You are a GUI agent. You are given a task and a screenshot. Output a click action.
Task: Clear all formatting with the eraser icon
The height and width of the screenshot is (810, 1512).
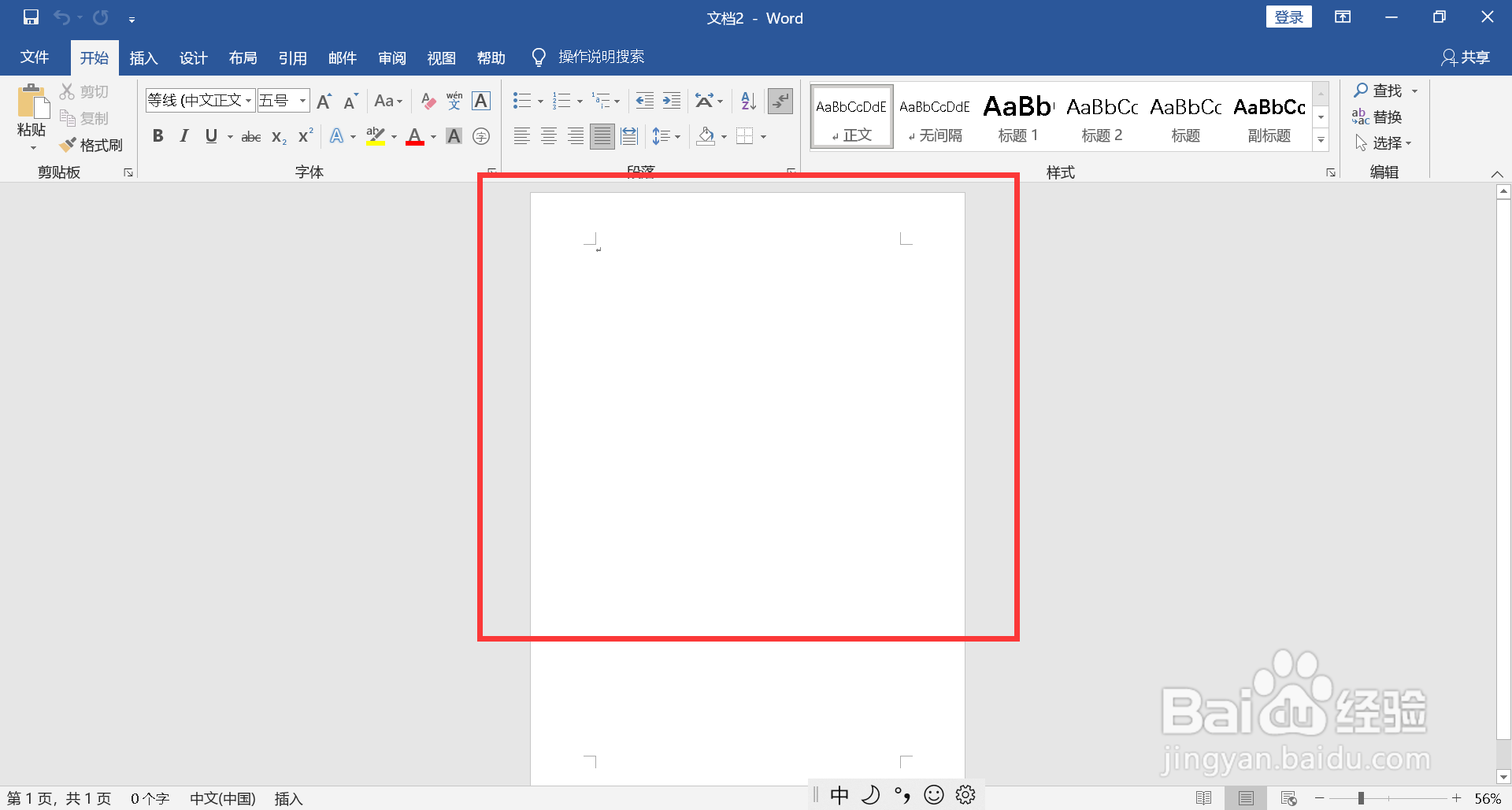click(428, 101)
